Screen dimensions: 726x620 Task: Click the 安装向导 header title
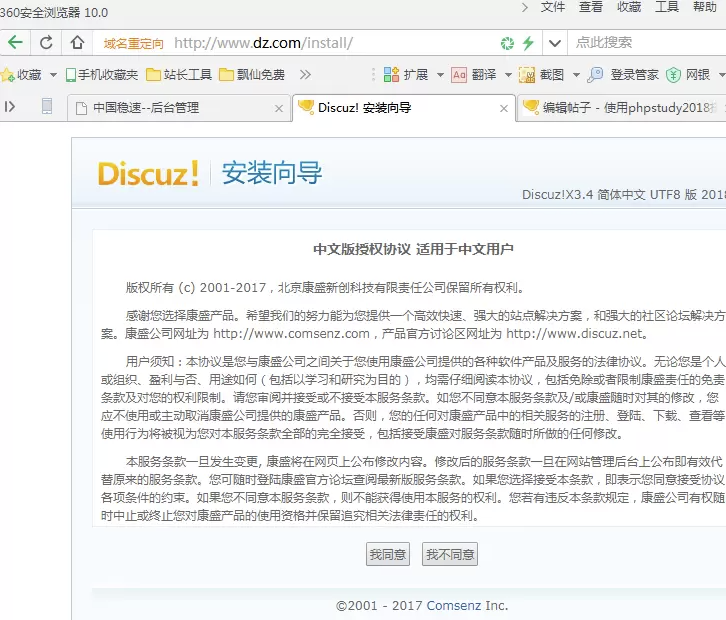272,173
